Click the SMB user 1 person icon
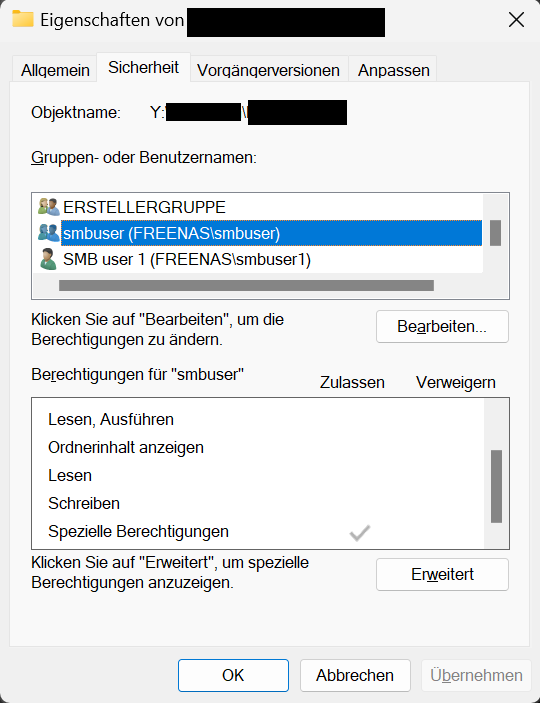The image size is (540, 703). [x=48, y=259]
